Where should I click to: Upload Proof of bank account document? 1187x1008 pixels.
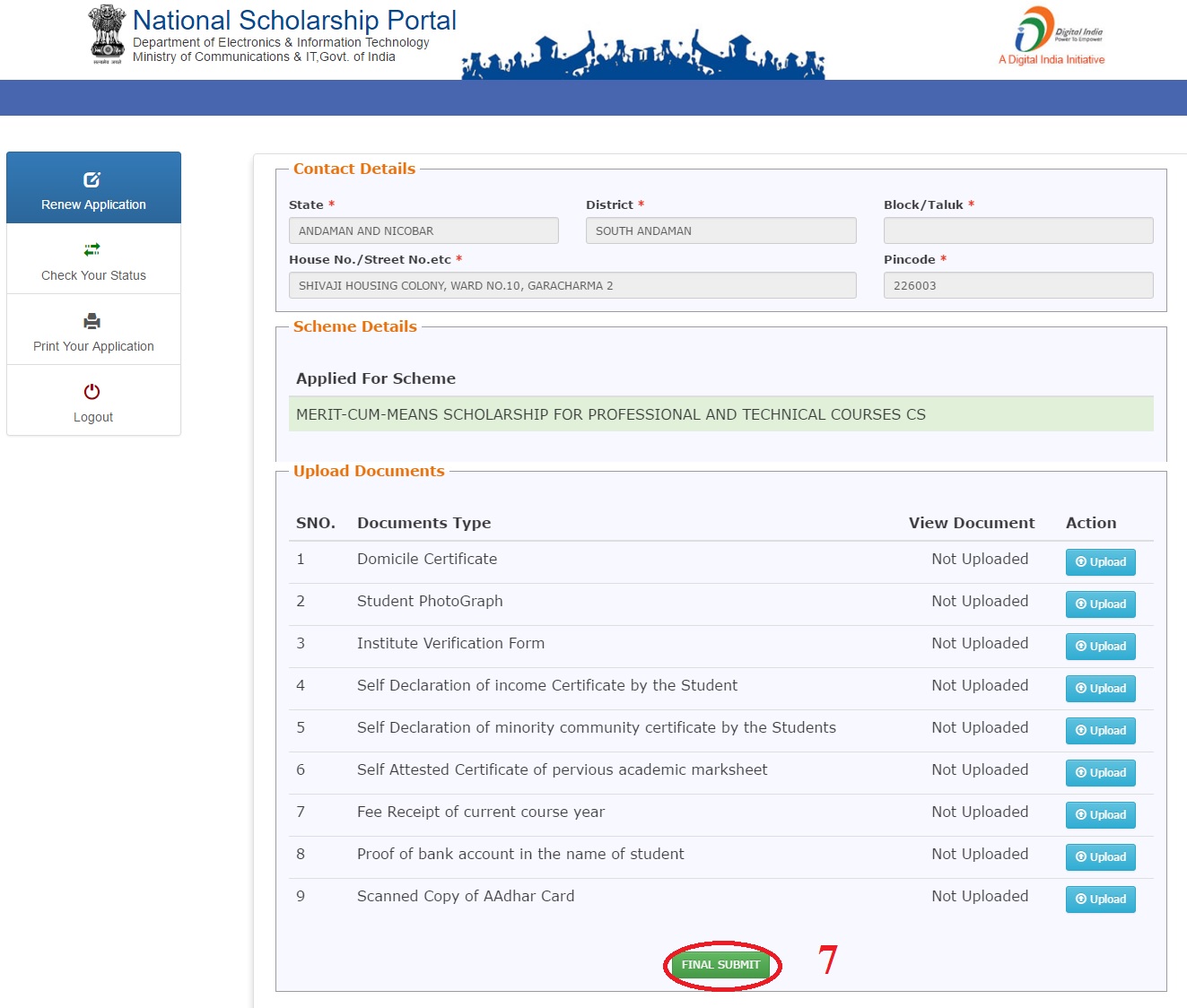1100,857
